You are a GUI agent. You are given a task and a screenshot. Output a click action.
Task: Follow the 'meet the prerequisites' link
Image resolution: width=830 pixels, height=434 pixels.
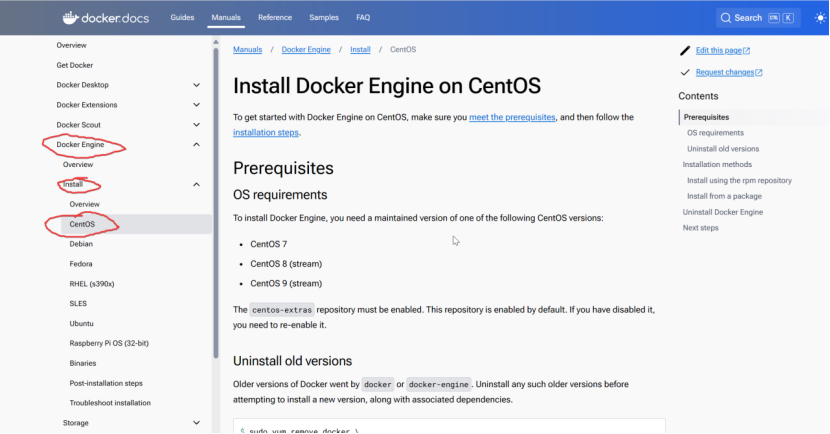pos(512,117)
